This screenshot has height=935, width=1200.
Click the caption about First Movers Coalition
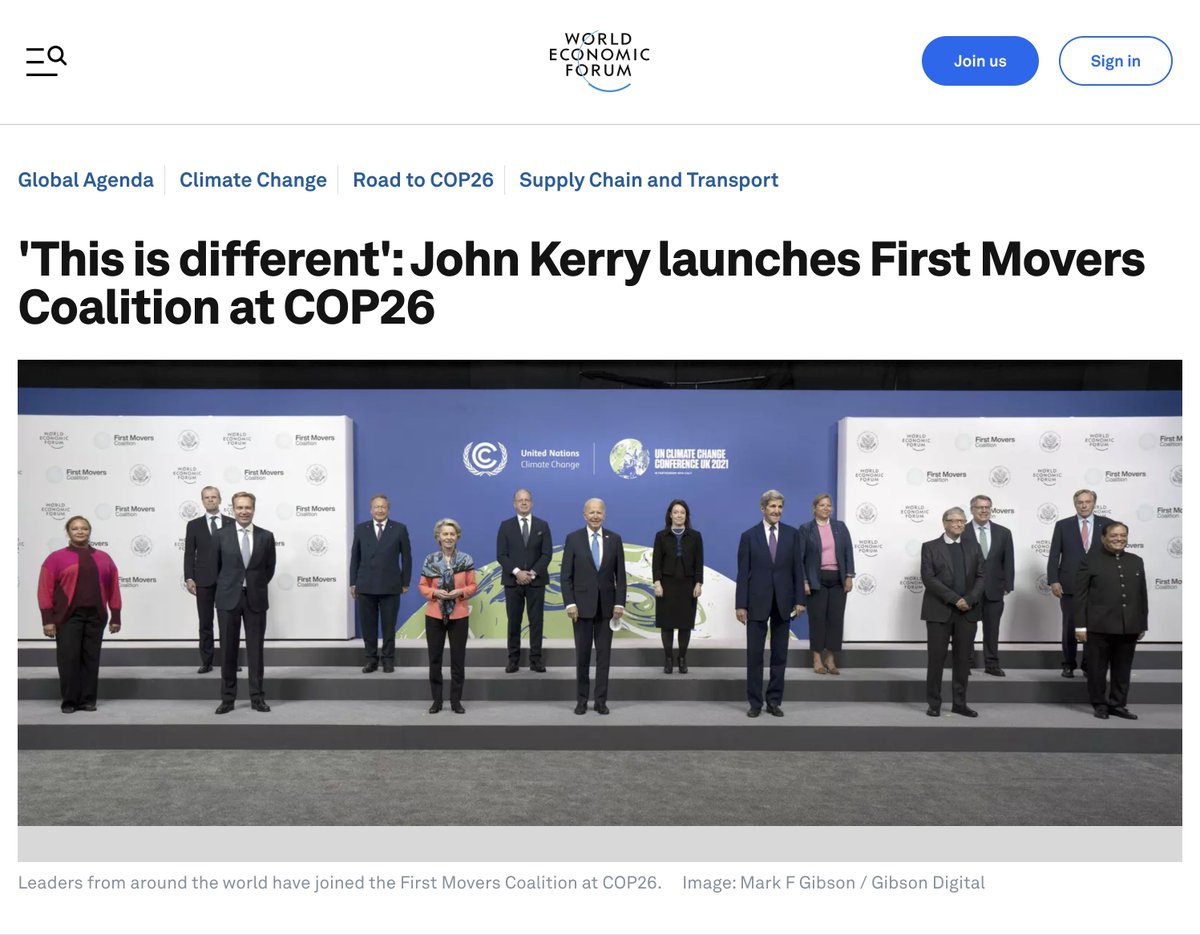pos(340,882)
